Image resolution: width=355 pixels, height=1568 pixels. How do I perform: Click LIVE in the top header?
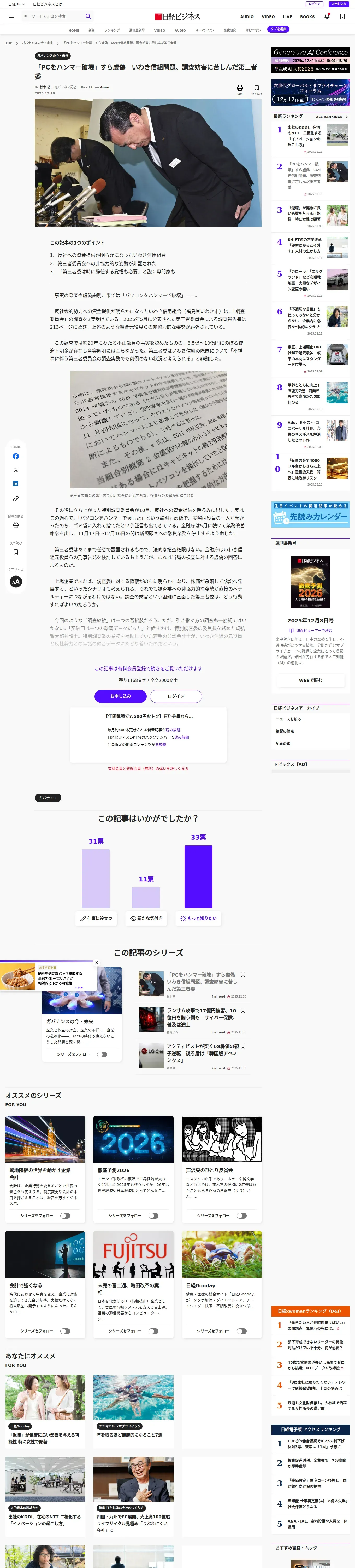[x=288, y=16]
